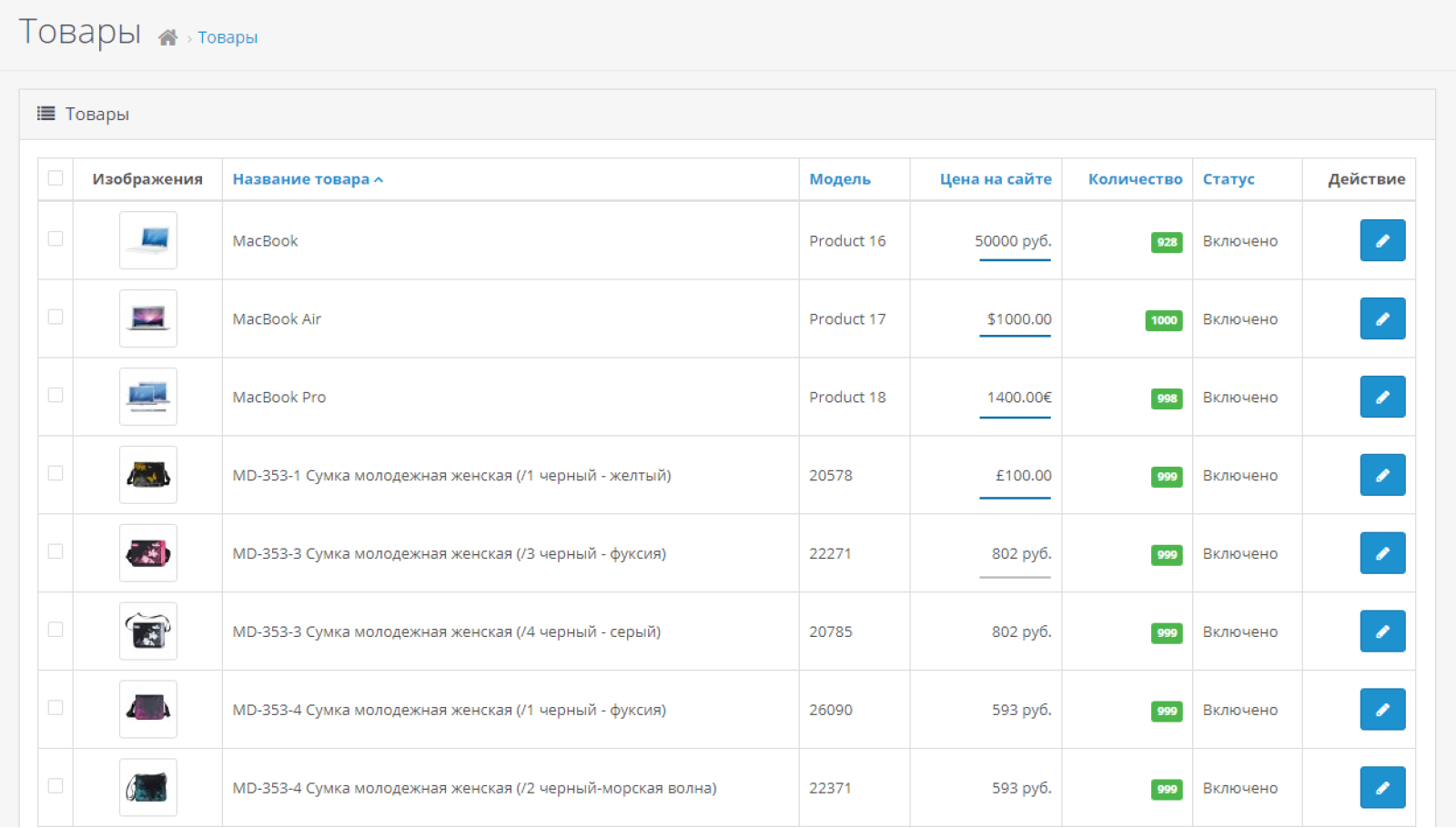
Task: Toggle the select-all checkbox in table header
Action: pos(56,178)
